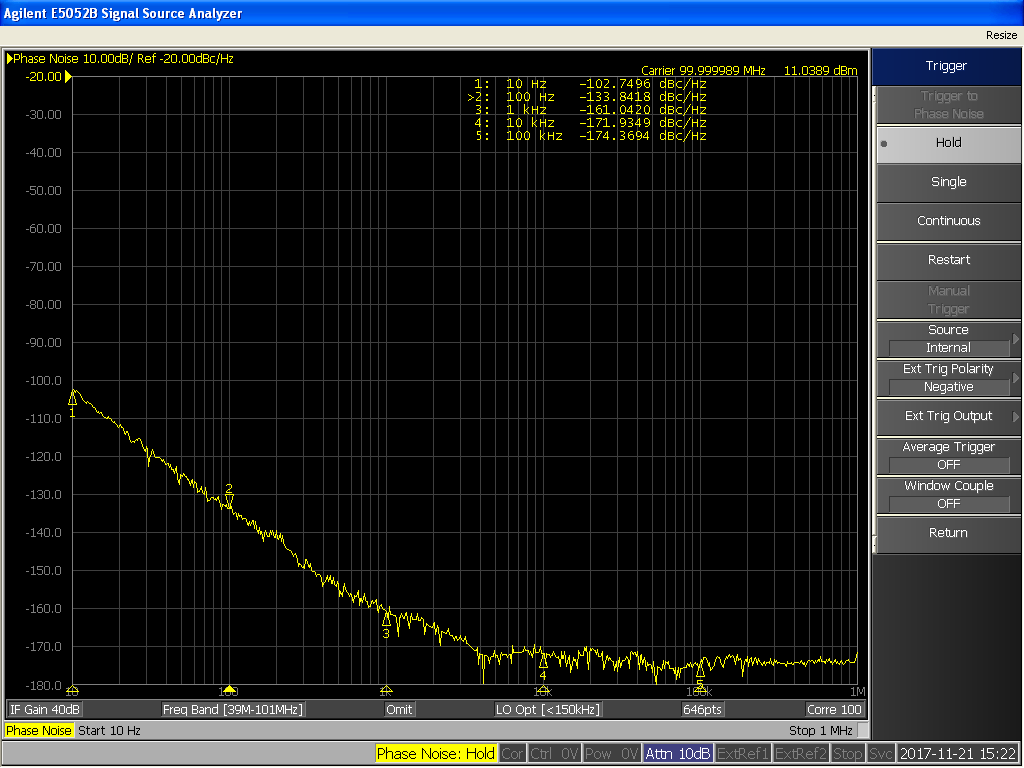Select marker 4 at 10 kHz
Image resolution: width=1024 pixels, height=768 pixels.
coord(543,662)
